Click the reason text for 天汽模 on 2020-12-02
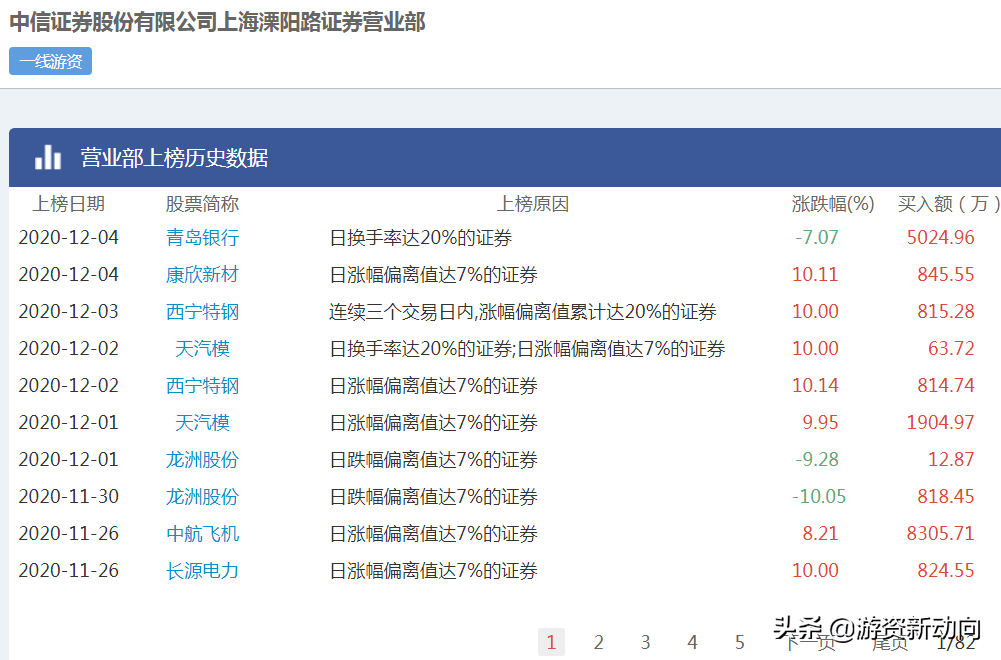The height and width of the screenshot is (660, 1001). tap(527, 349)
